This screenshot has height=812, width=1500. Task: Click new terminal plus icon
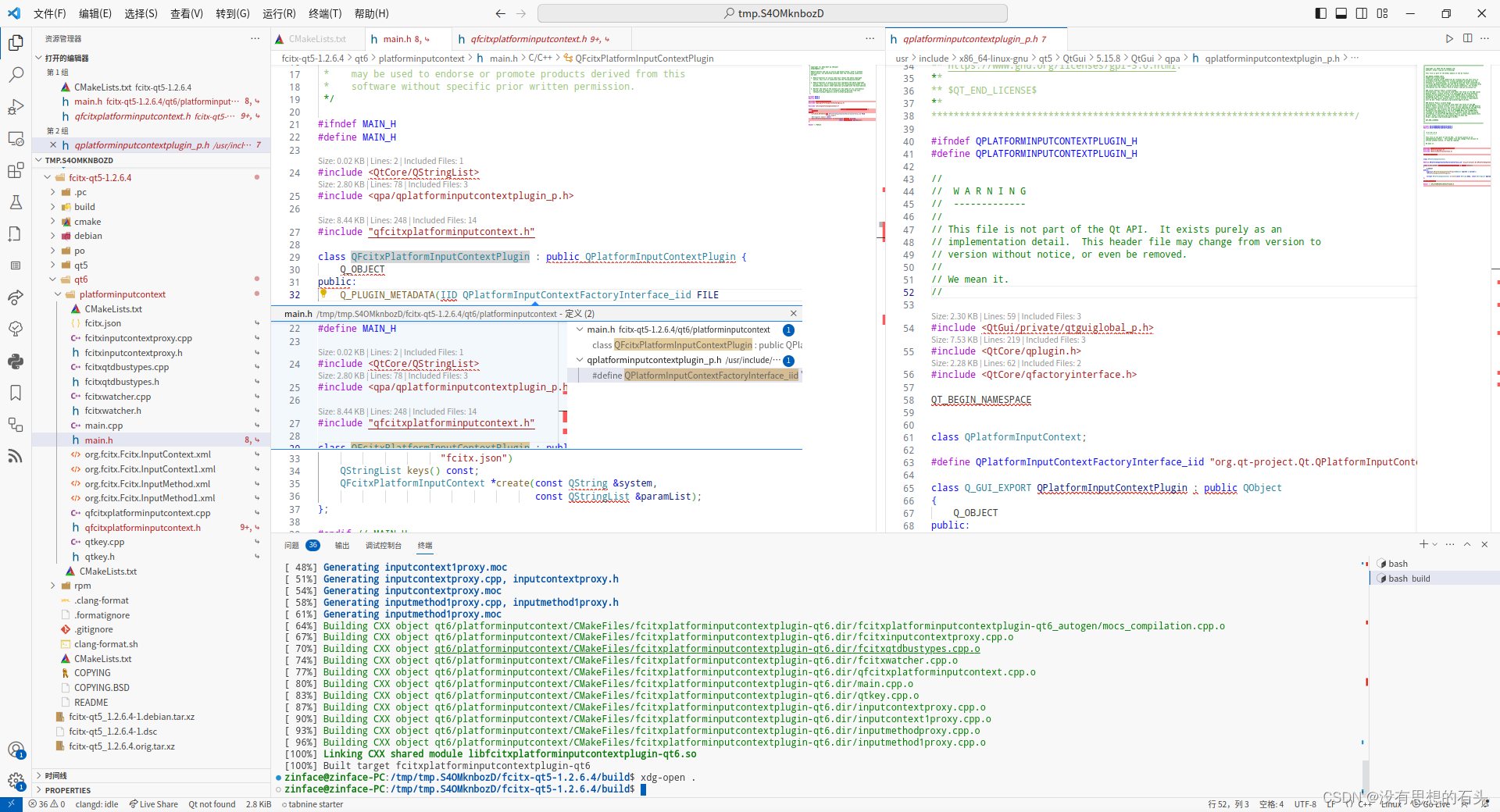[1423, 544]
